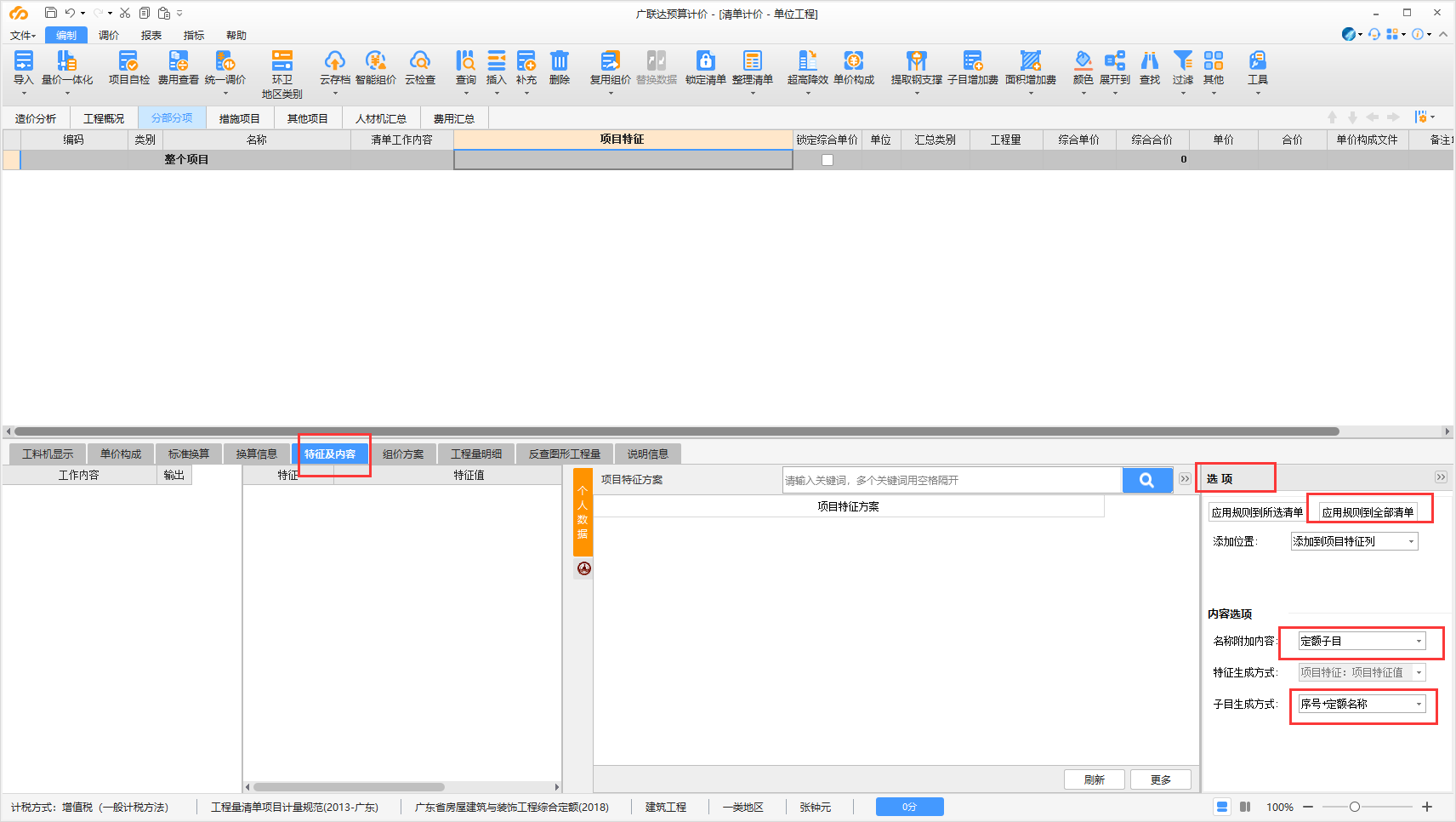Switch to 调价 ribbon tab
1456x822 pixels.
(109, 35)
